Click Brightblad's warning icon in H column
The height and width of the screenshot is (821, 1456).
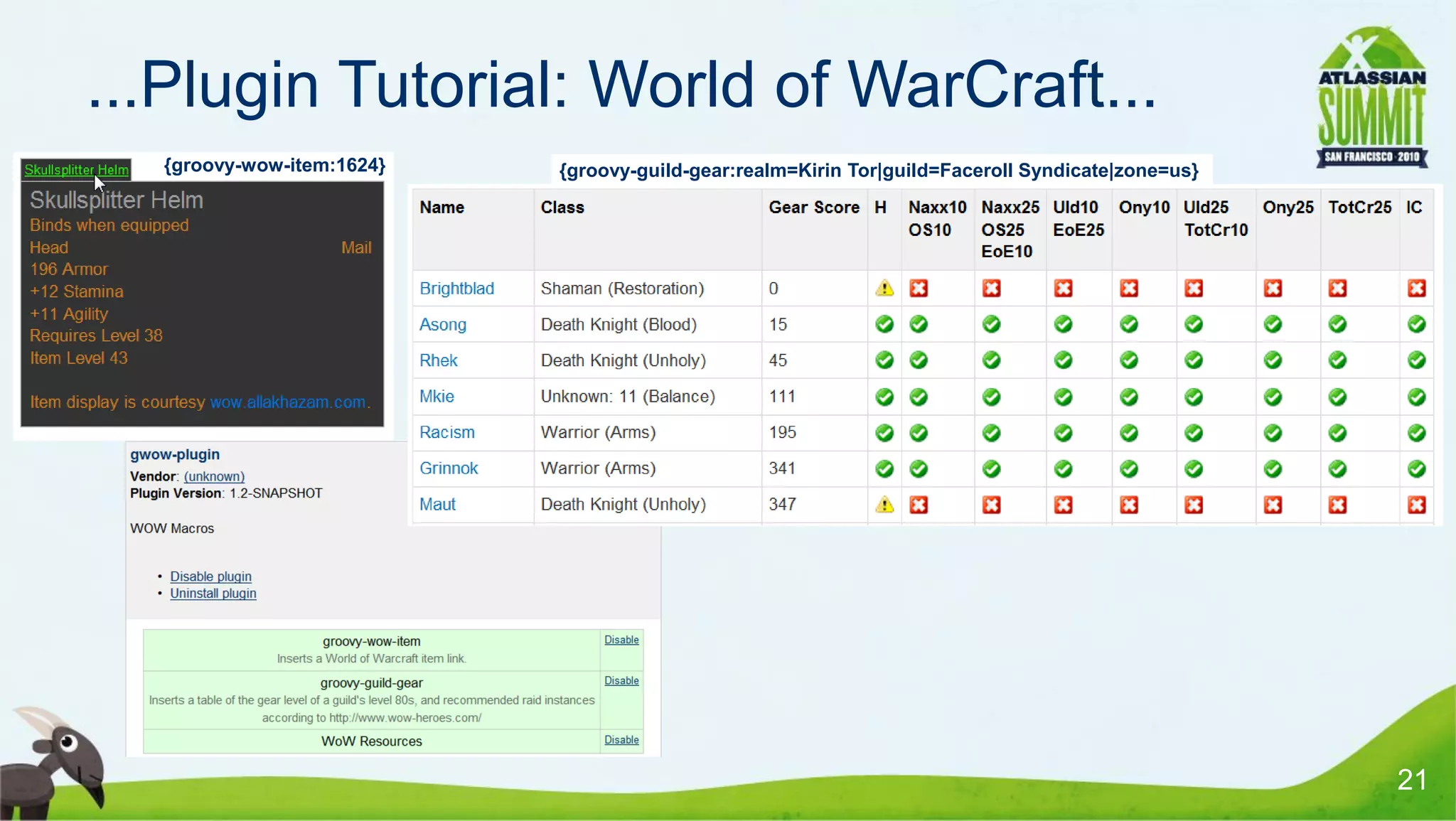tap(884, 289)
